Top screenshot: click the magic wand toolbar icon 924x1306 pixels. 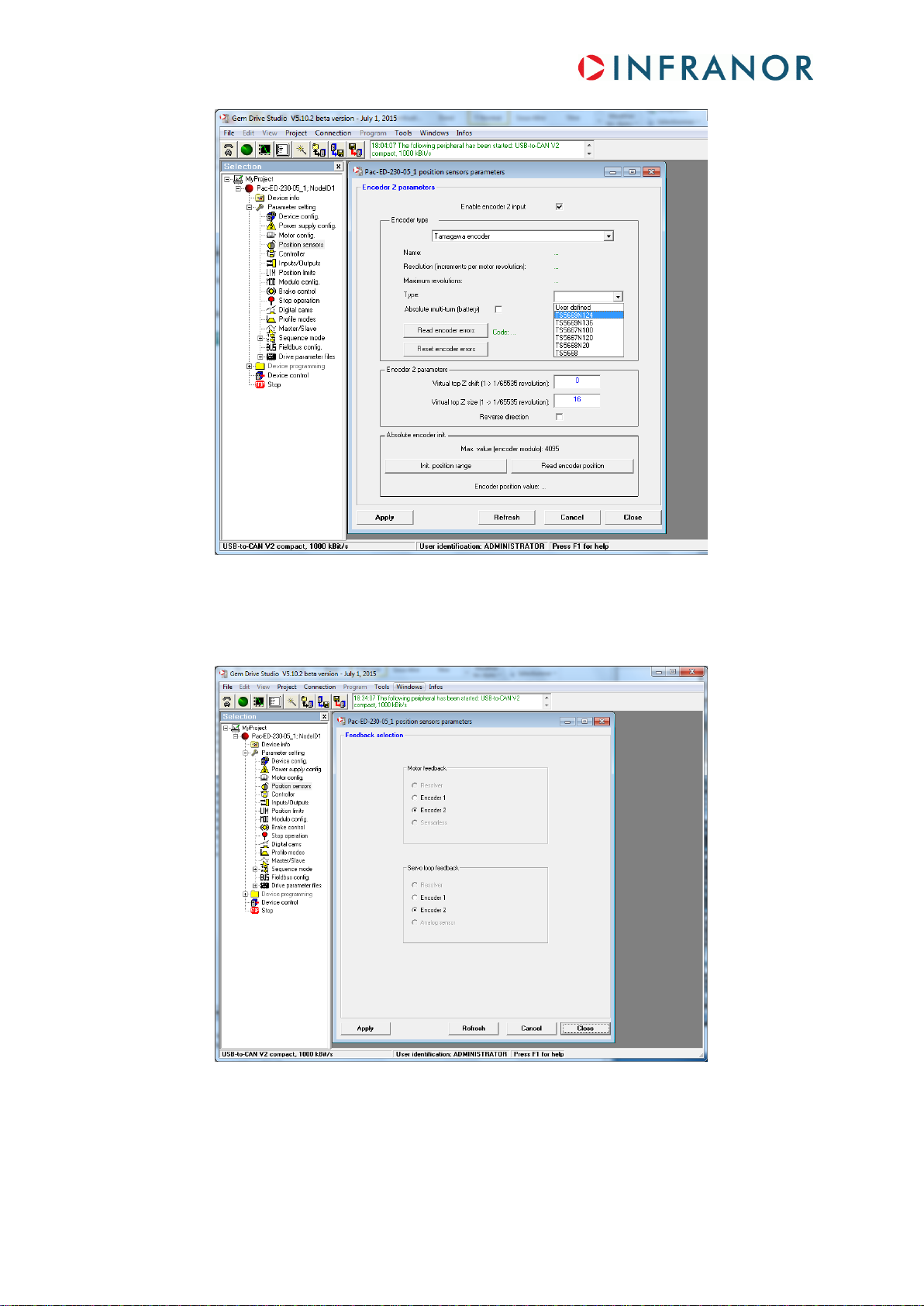[x=301, y=150]
